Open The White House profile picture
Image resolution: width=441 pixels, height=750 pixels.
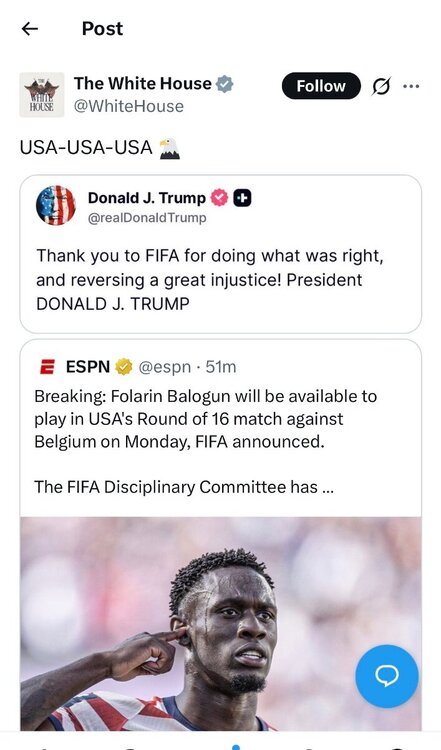(x=42, y=95)
